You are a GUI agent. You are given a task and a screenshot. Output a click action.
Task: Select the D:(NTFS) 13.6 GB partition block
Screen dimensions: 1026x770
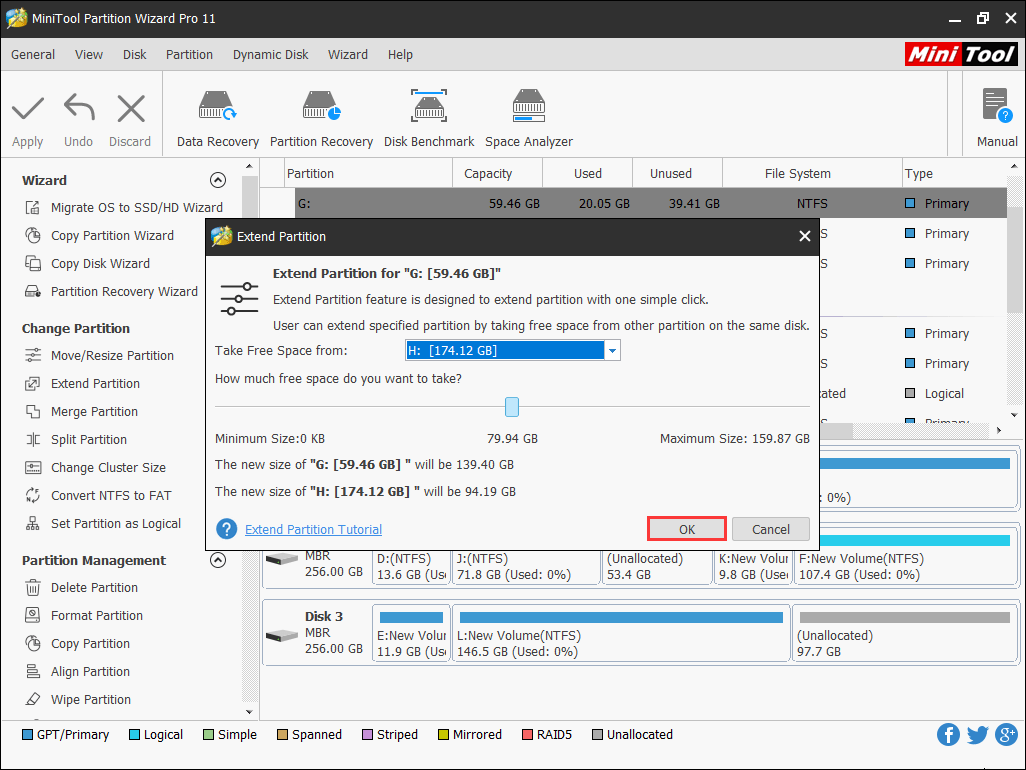(x=412, y=567)
